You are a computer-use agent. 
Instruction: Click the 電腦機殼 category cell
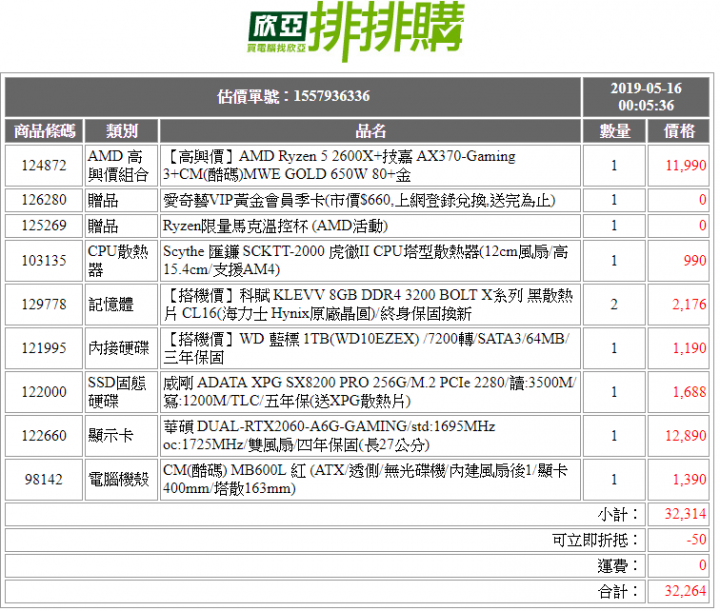[x=122, y=480]
